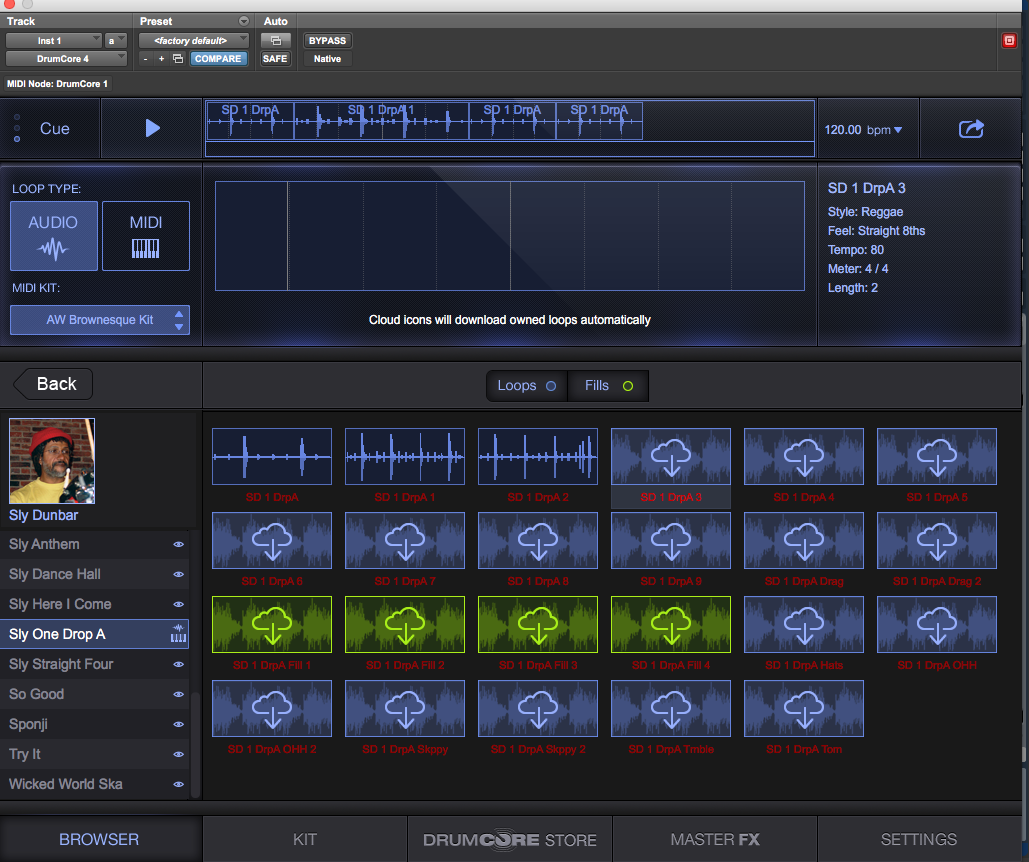
Task: Download the SD 1 DrpA Fill 1 loop
Action: (x=271, y=624)
